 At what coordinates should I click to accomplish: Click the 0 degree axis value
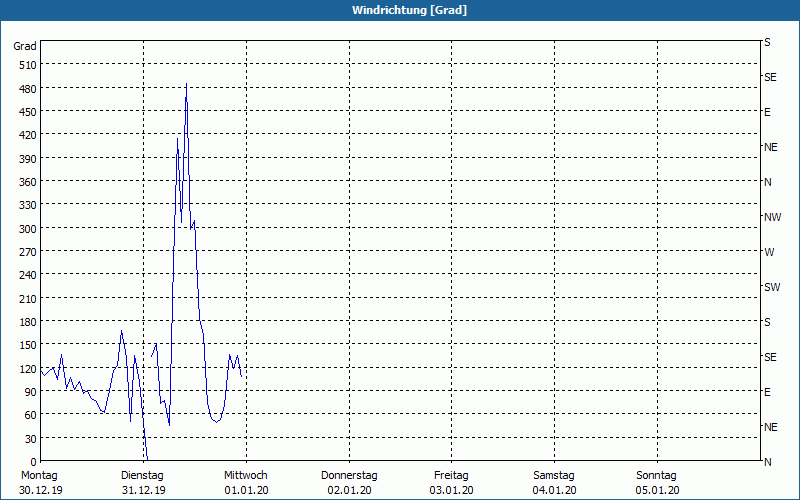click(x=34, y=462)
